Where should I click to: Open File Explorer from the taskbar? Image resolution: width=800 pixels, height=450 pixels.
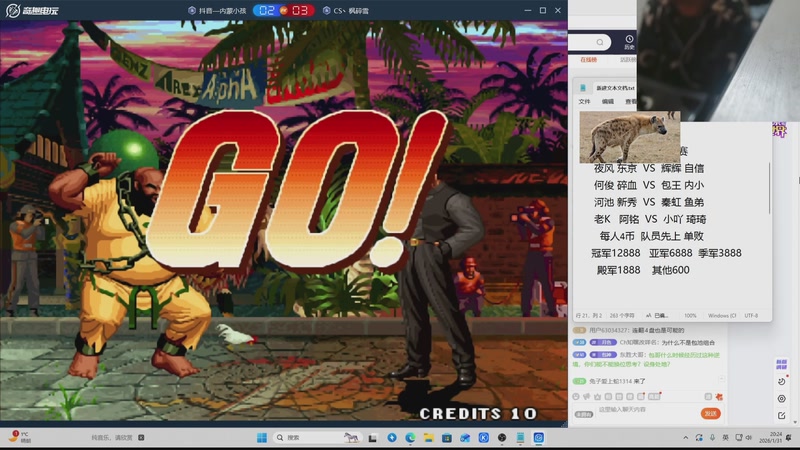coord(429,438)
